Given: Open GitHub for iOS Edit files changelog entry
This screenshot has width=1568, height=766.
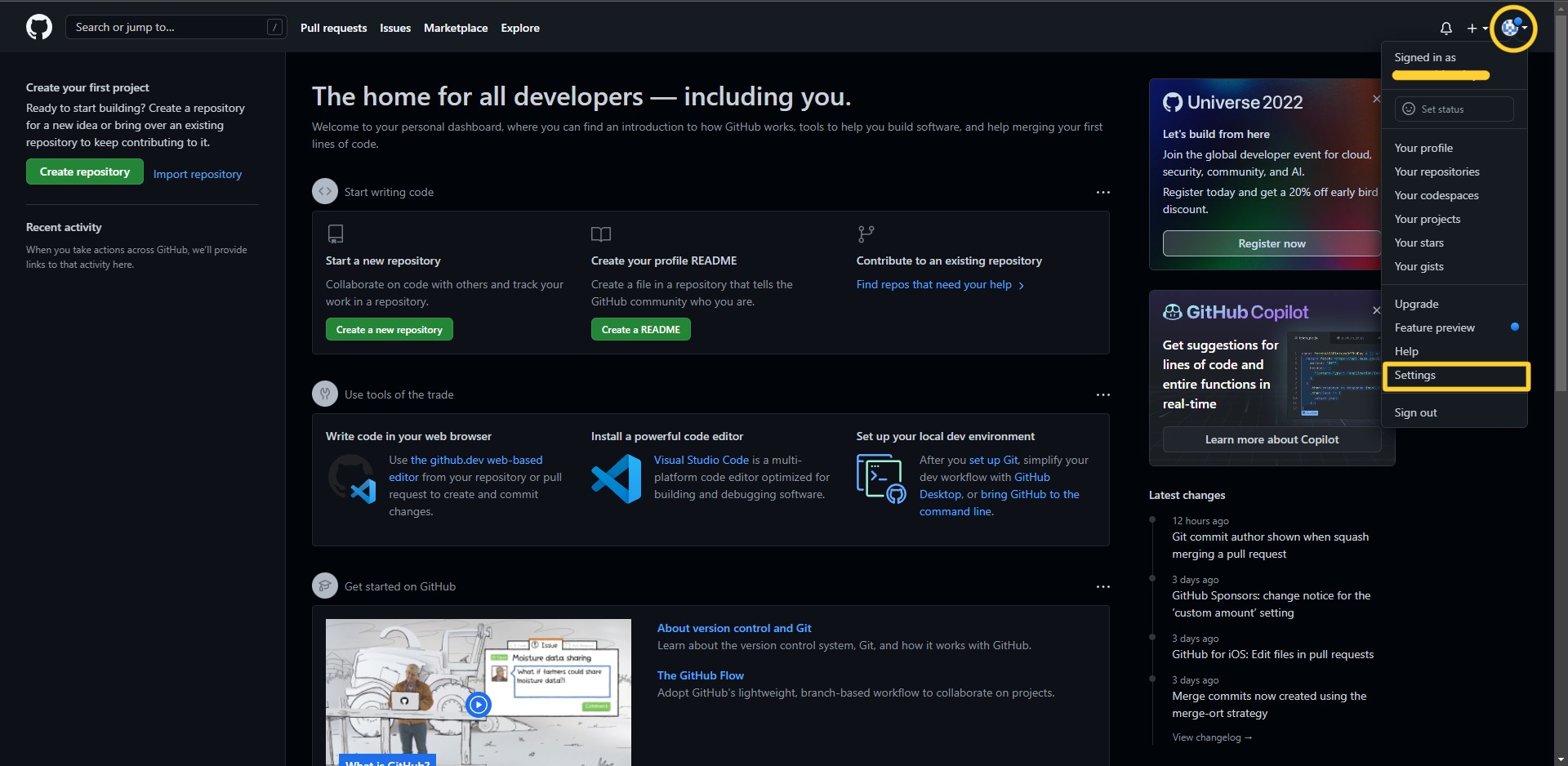Looking at the screenshot, I should click(x=1272, y=654).
